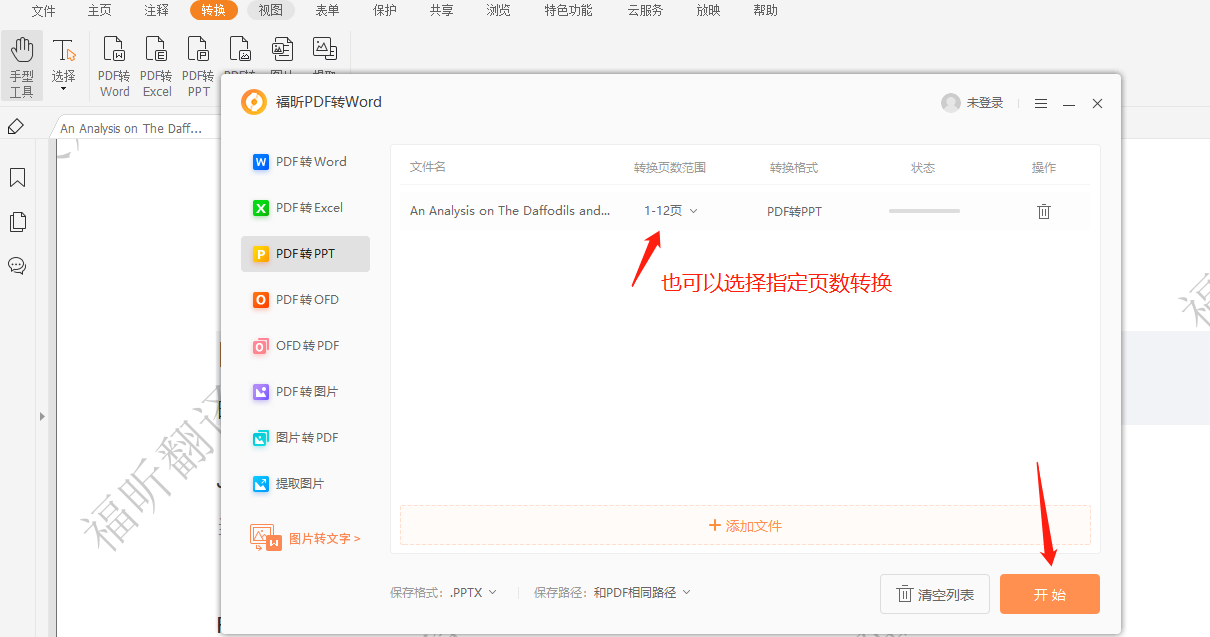
Task: Select PDF转OFD in dialog sidebar
Action: pos(305,300)
